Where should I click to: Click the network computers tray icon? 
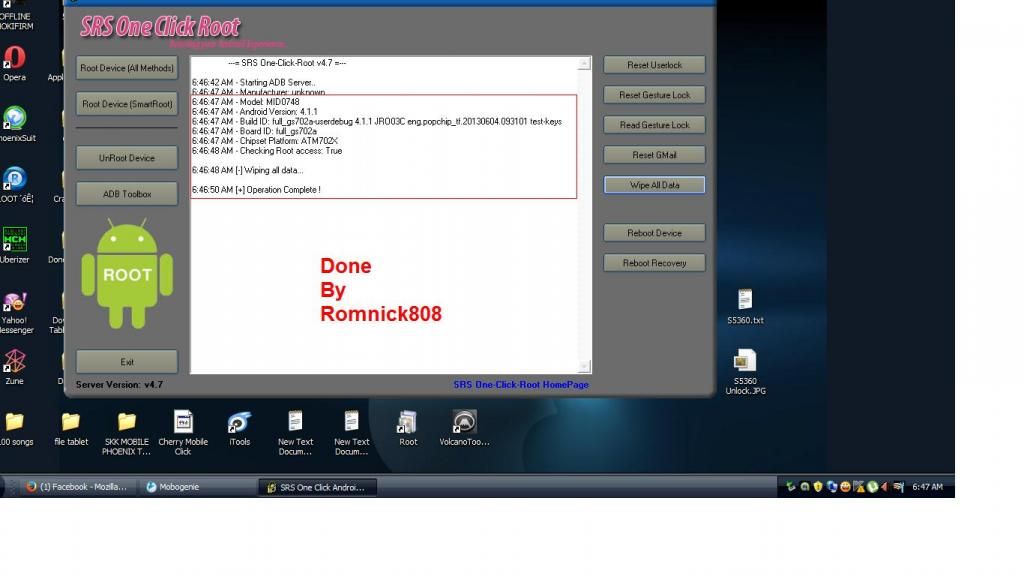(832, 487)
